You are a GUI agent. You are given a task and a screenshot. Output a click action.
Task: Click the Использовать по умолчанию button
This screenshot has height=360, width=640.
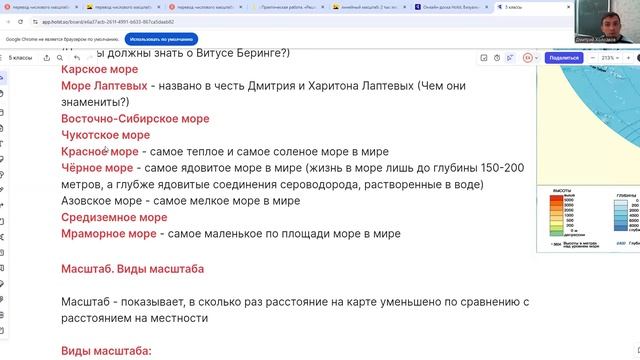coord(161,39)
